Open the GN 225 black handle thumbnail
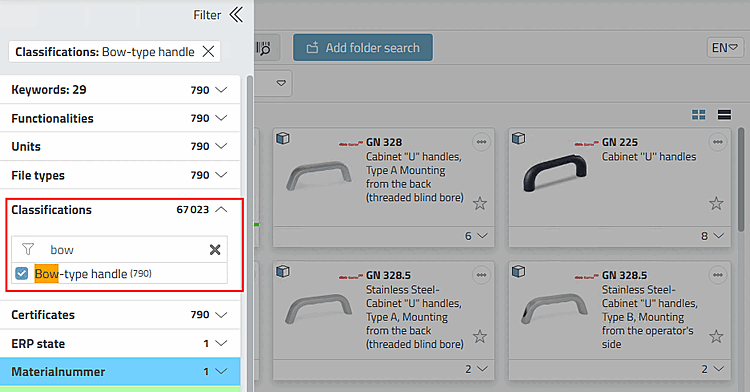750x392 pixels. pyautogui.click(x=554, y=173)
